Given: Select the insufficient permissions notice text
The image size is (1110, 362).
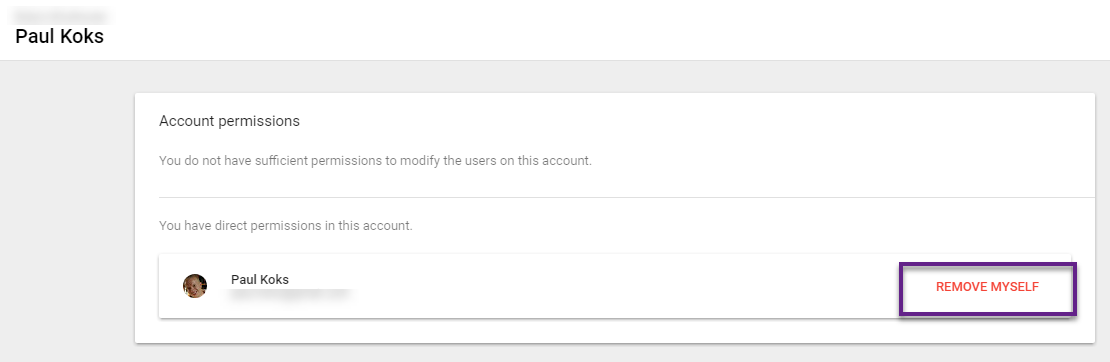Looking at the screenshot, I should [375, 161].
